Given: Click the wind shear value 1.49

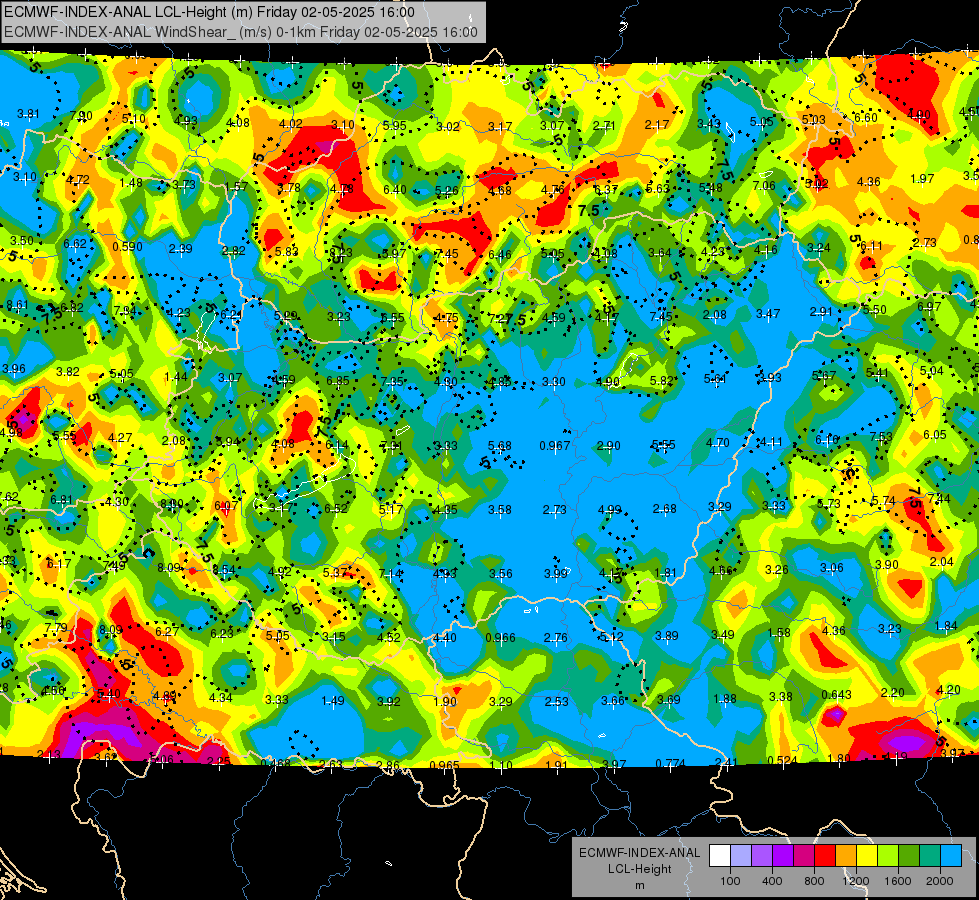Looking at the screenshot, I should (333, 701).
